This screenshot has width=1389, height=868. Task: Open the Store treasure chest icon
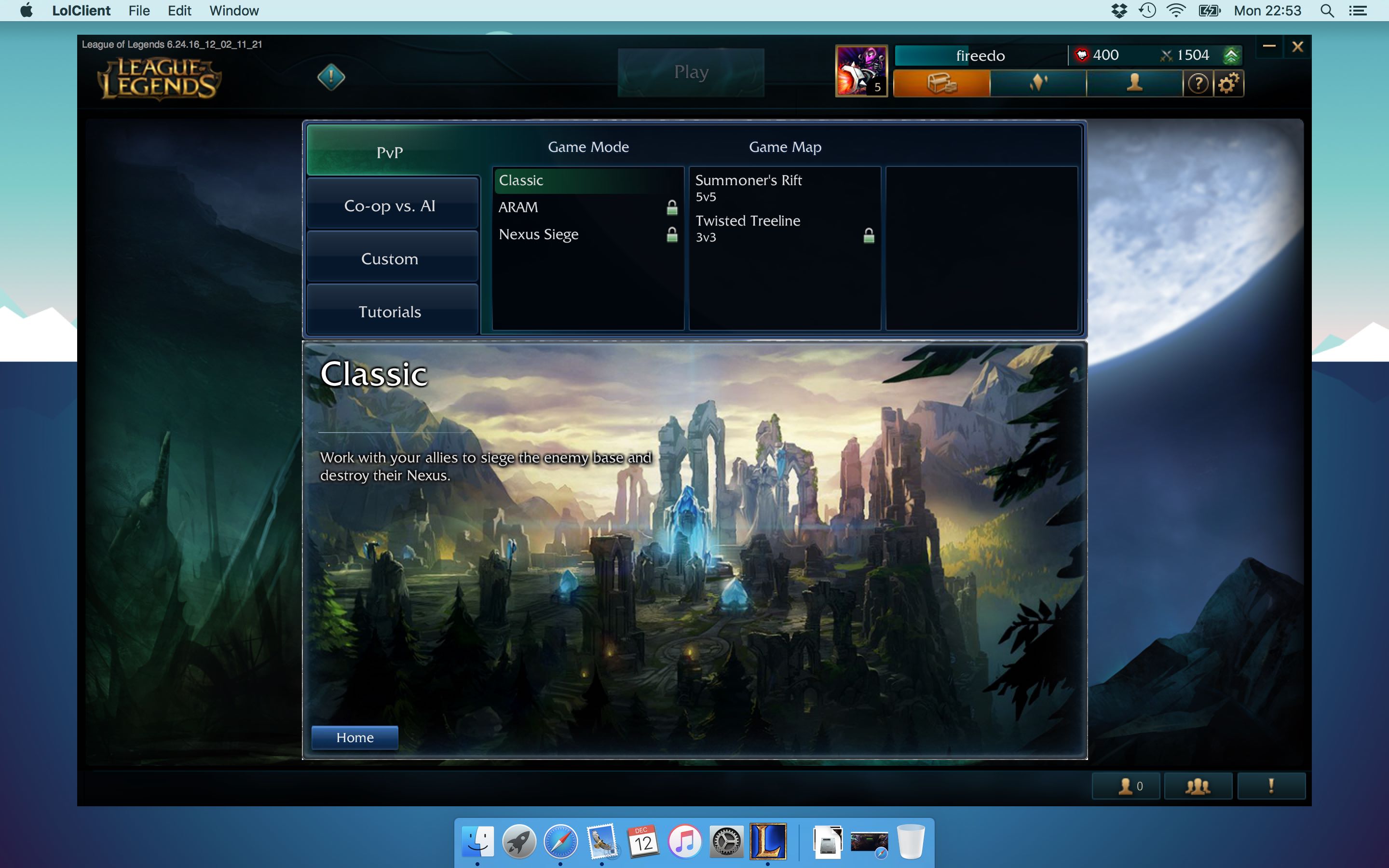[x=942, y=84]
